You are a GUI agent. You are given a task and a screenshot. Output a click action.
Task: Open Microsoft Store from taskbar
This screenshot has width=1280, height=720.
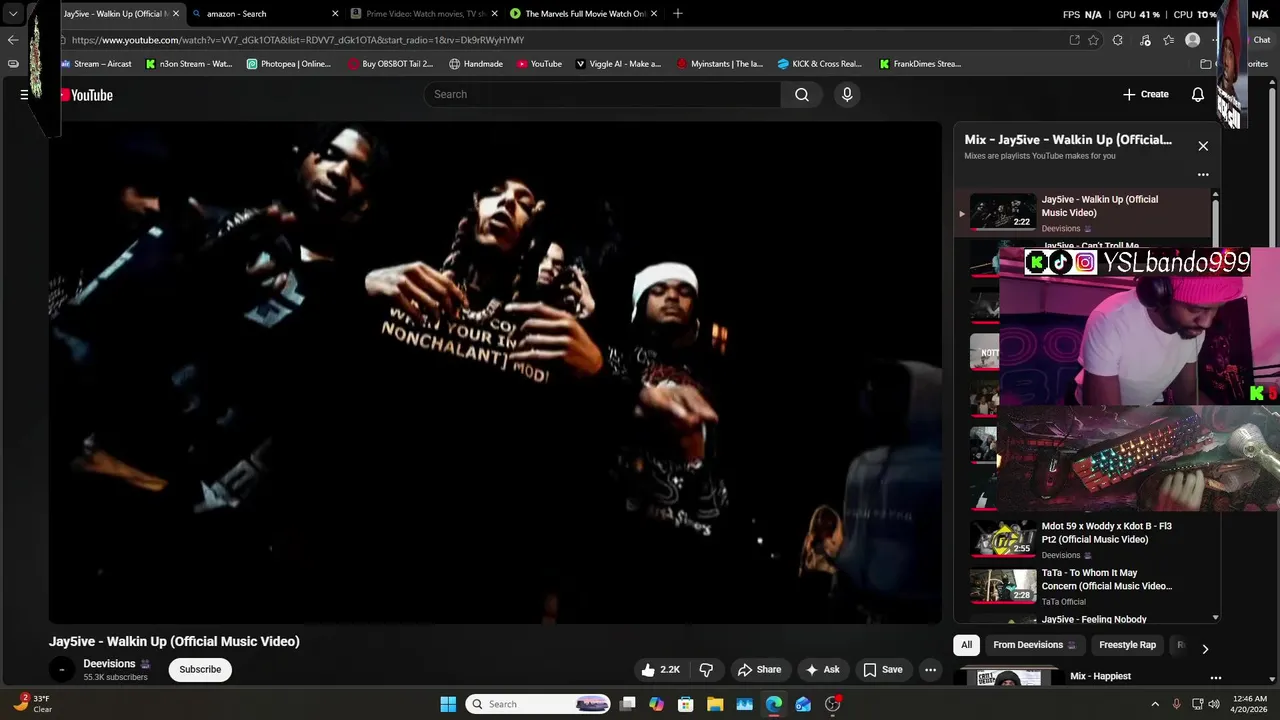686,704
